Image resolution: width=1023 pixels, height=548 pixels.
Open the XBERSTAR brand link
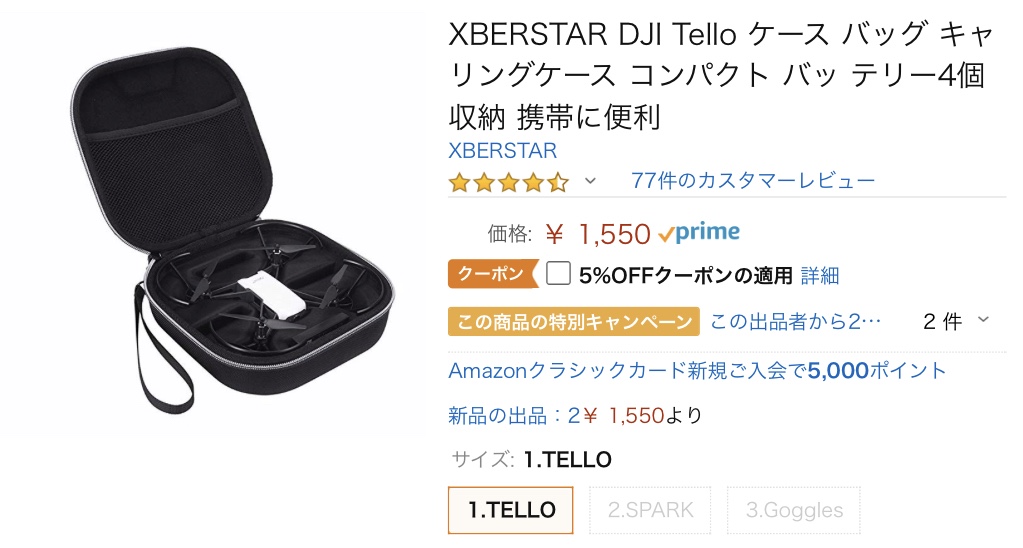pyautogui.click(x=502, y=151)
